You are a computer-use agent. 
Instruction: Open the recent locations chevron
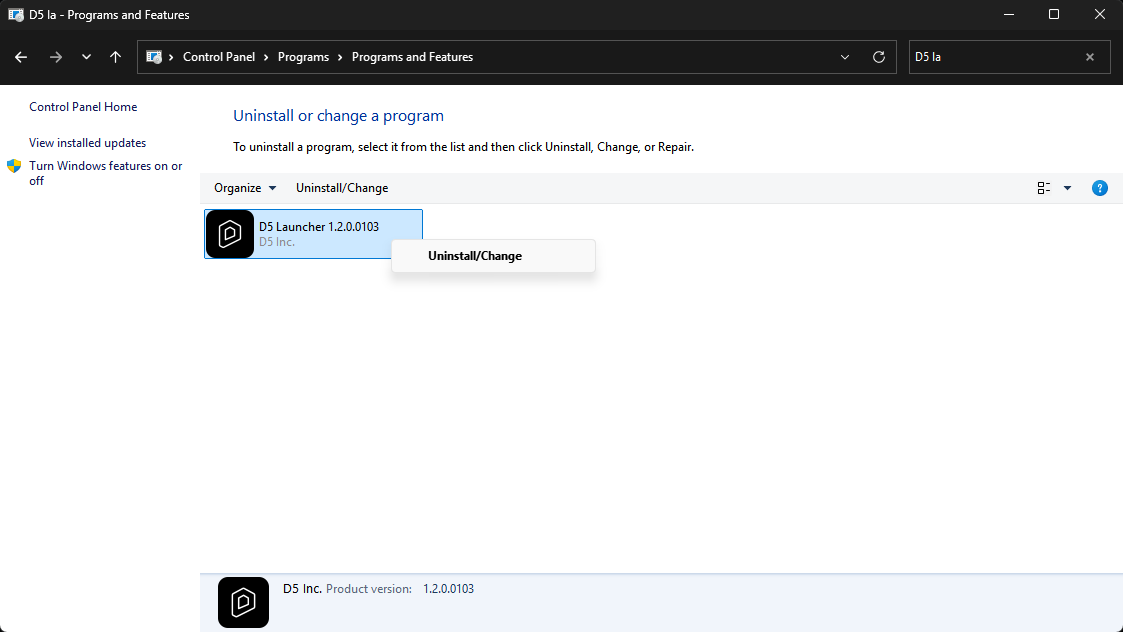86,57
